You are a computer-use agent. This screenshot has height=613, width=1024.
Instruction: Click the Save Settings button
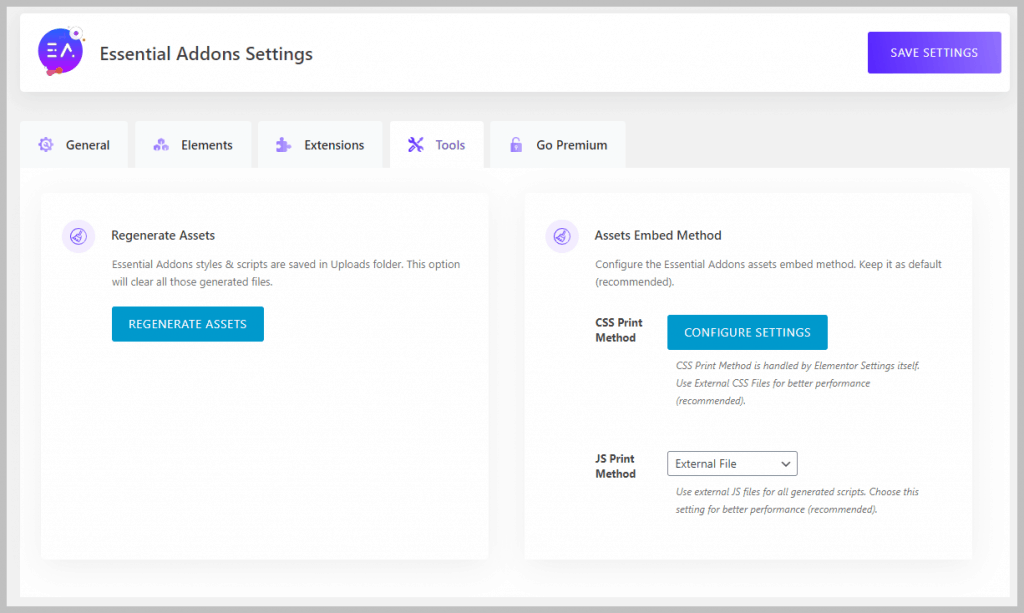[x=934, y=53]
